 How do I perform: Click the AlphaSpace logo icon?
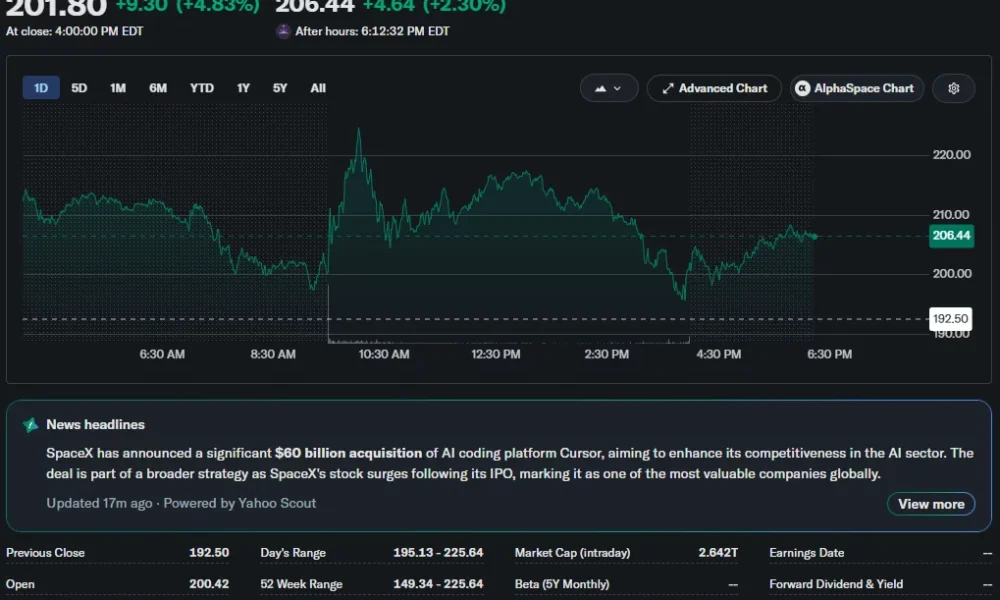[x=803, y=88]
